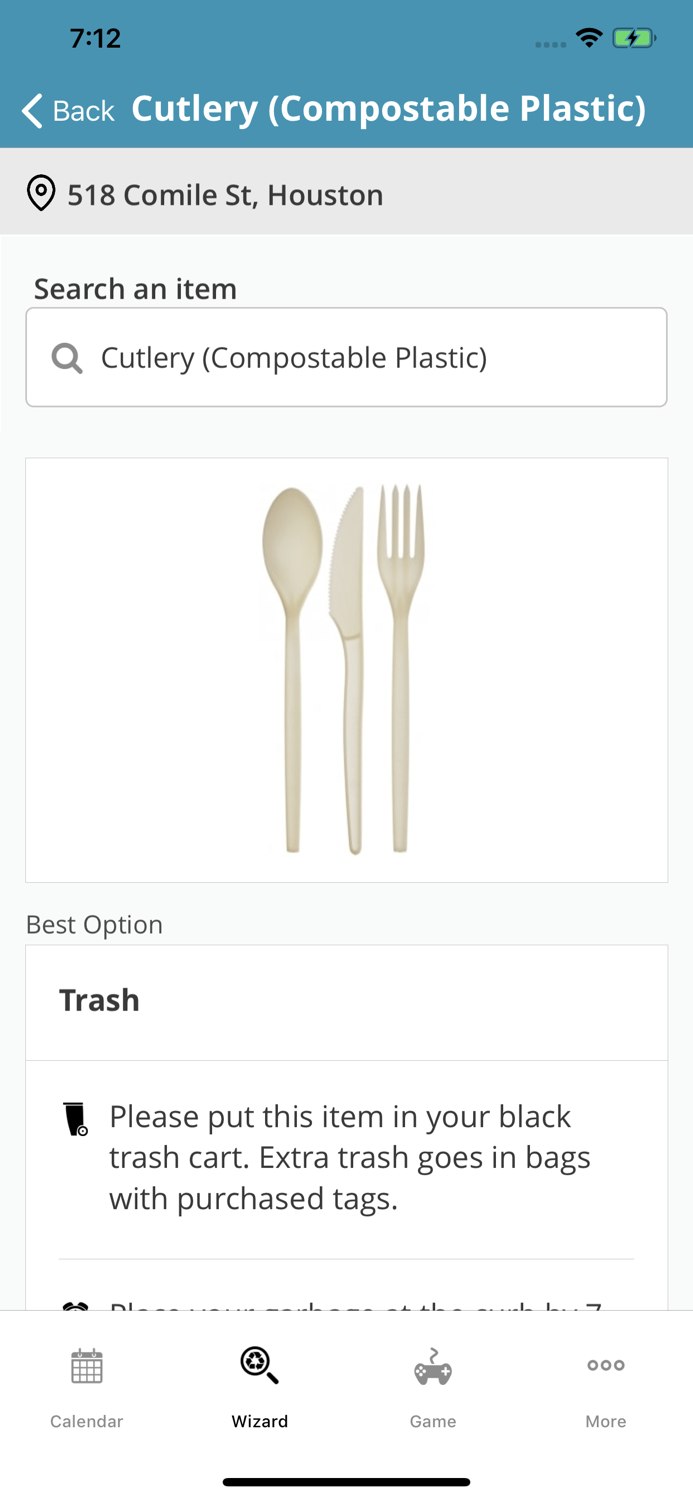Screen dimensions: 693x1500
Task: Tap the More ellipsis icon
Action: [x=606, y=1364]
